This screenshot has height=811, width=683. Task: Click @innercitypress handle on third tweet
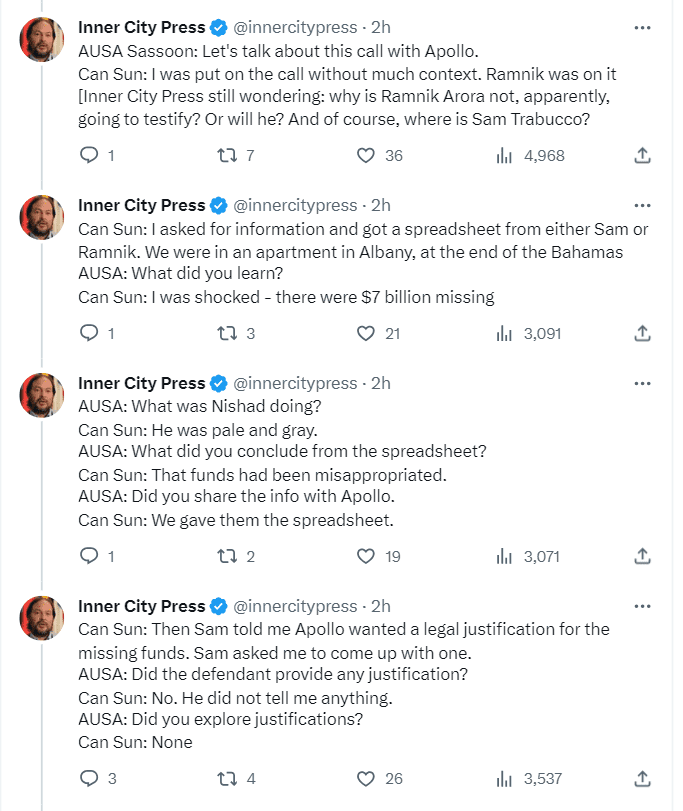point(295,383)
